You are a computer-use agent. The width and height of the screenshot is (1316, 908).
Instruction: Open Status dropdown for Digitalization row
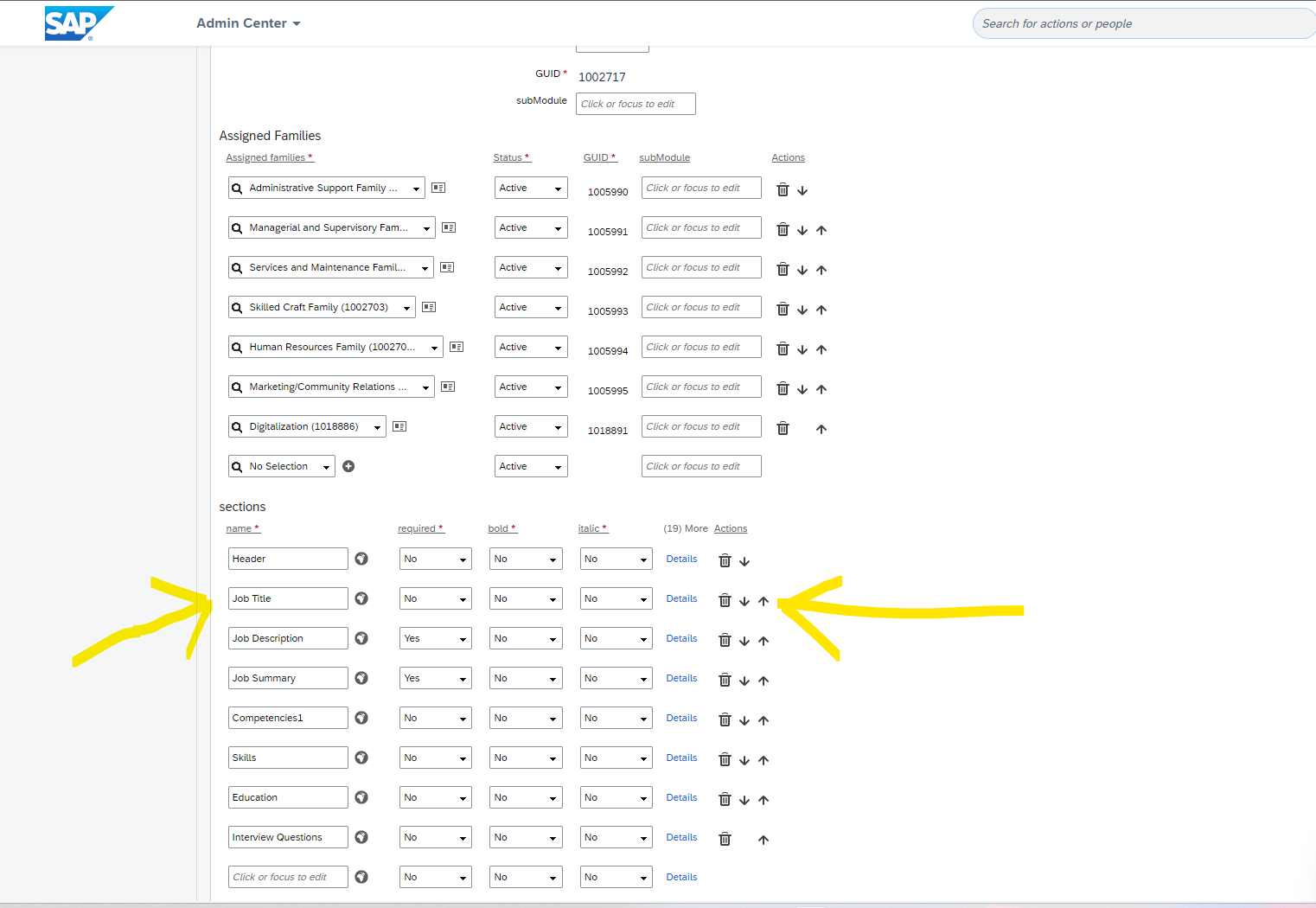tap(531, 426)
